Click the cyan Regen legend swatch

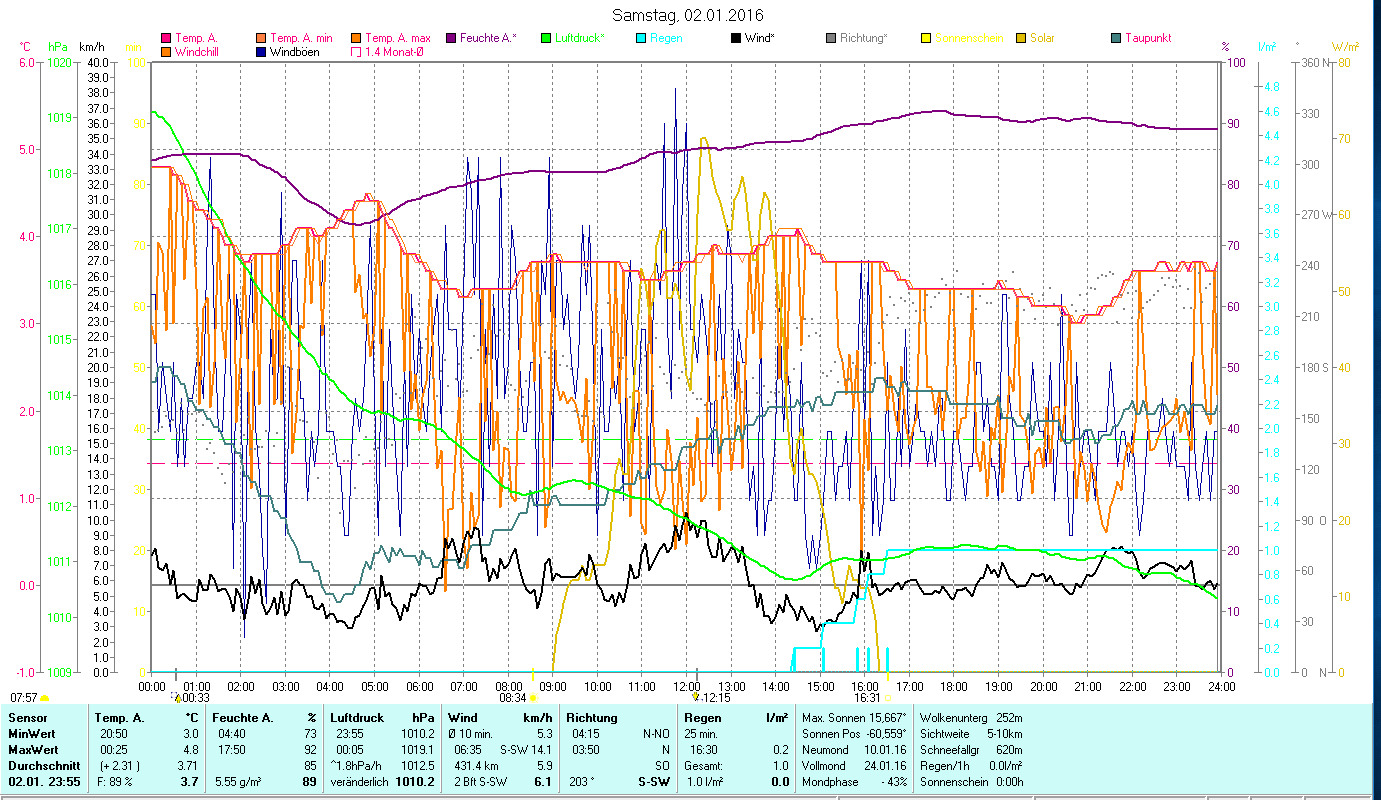(x=641, y=38)
